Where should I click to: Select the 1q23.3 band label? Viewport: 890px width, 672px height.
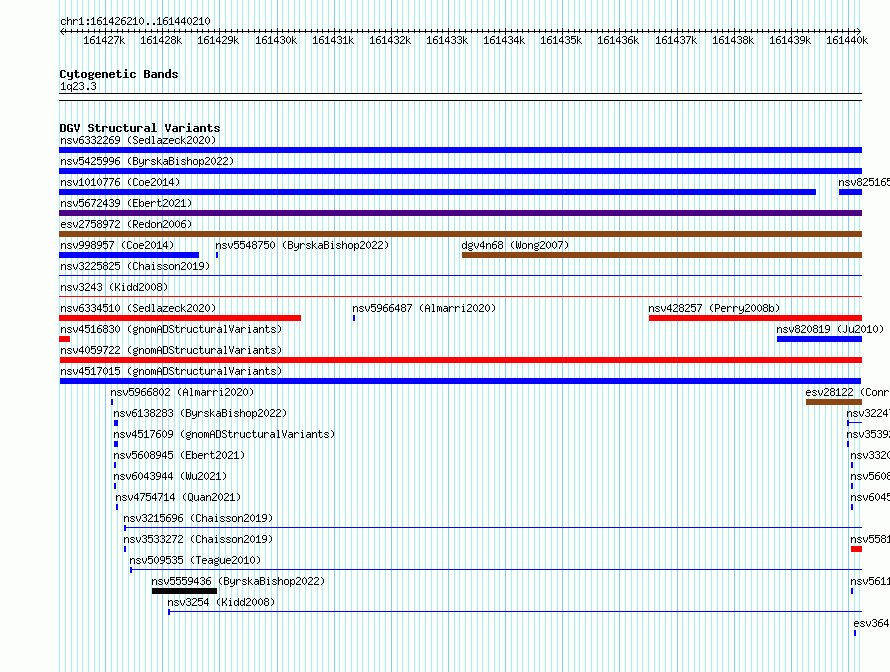[x=78, y=86]
